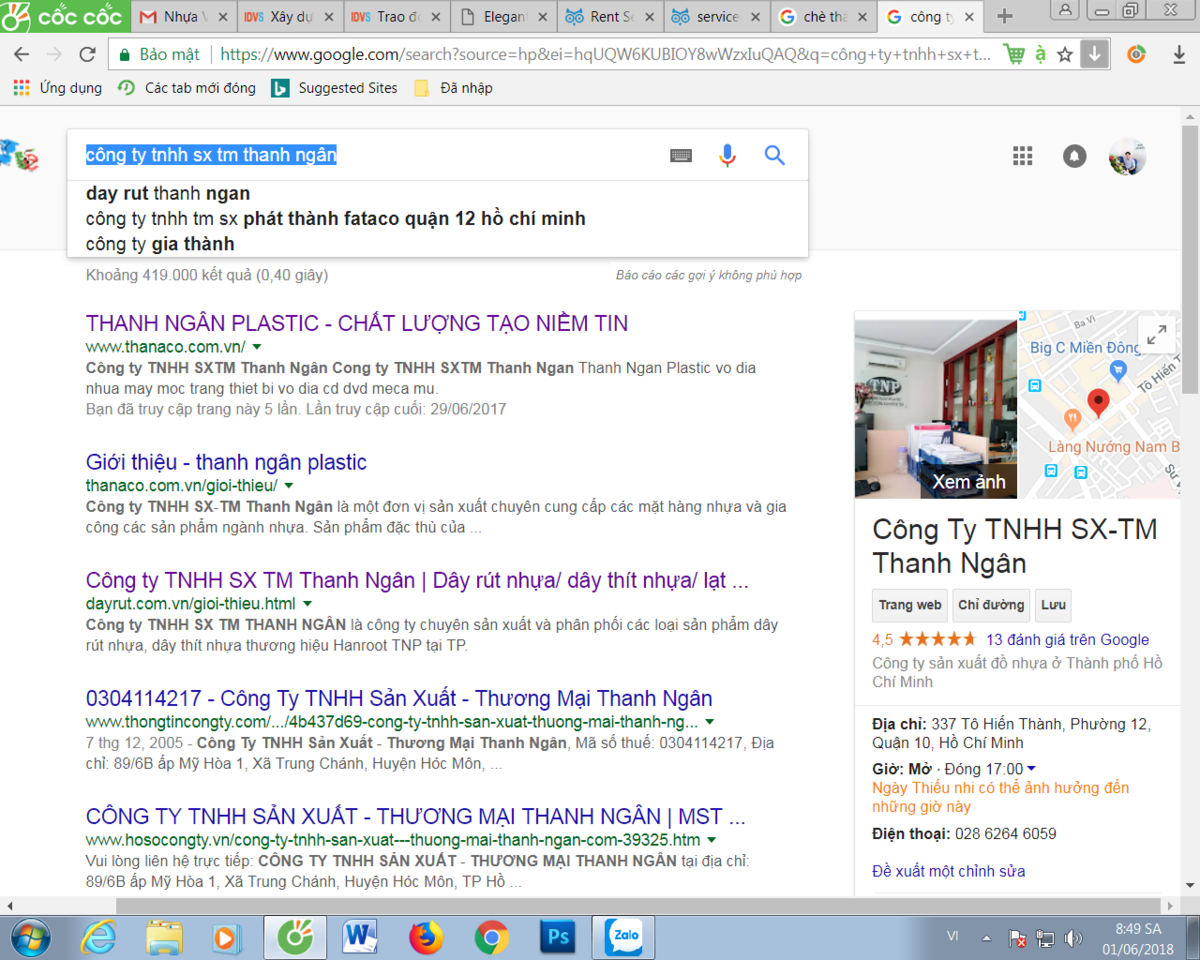Switch to the chè thá Google tab
Screen dimensions: 1200x960
824,17
